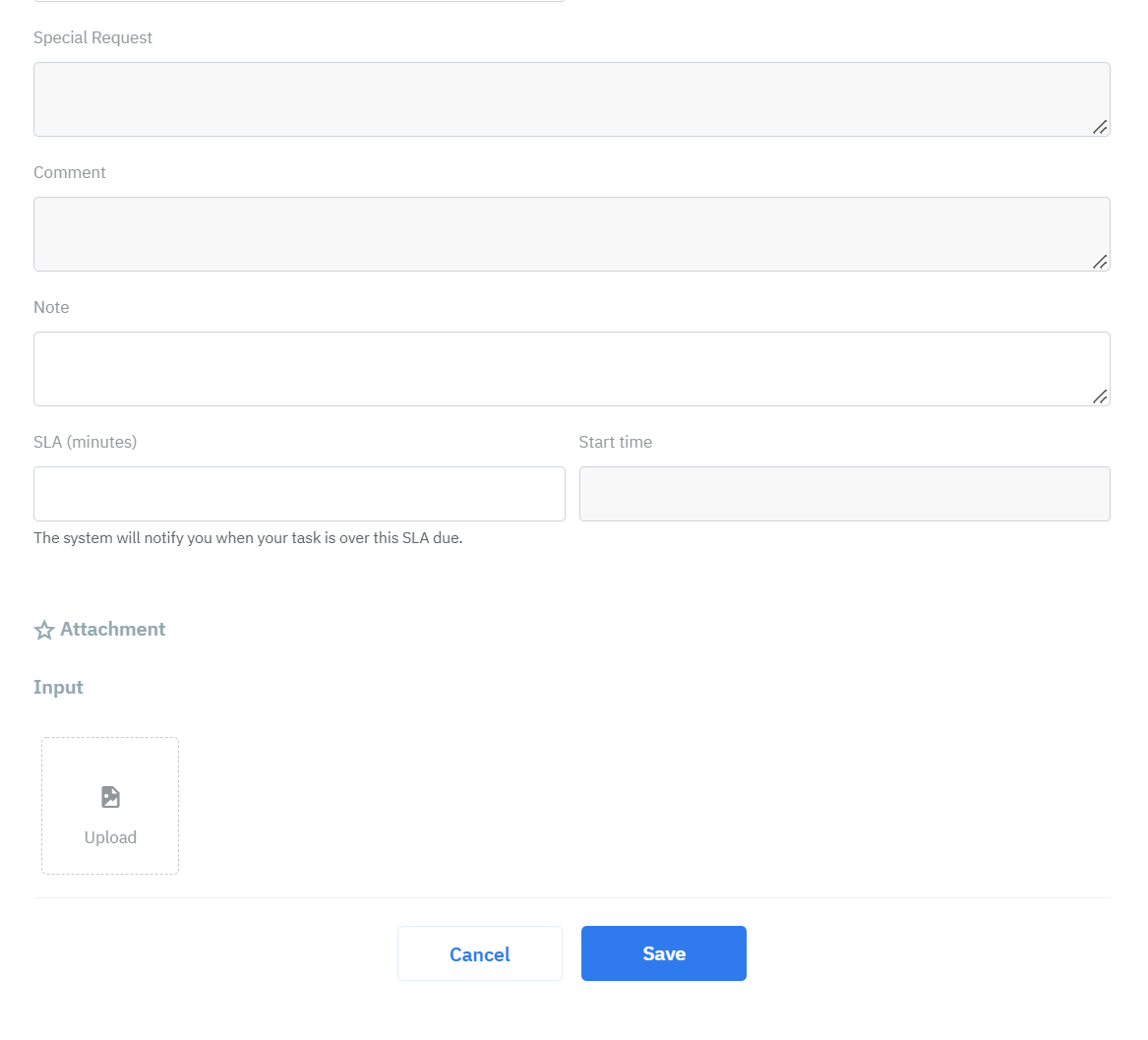Screen dimensions: 1148x1040
Task: Focus the Note text area
Action: pos(571,369)
